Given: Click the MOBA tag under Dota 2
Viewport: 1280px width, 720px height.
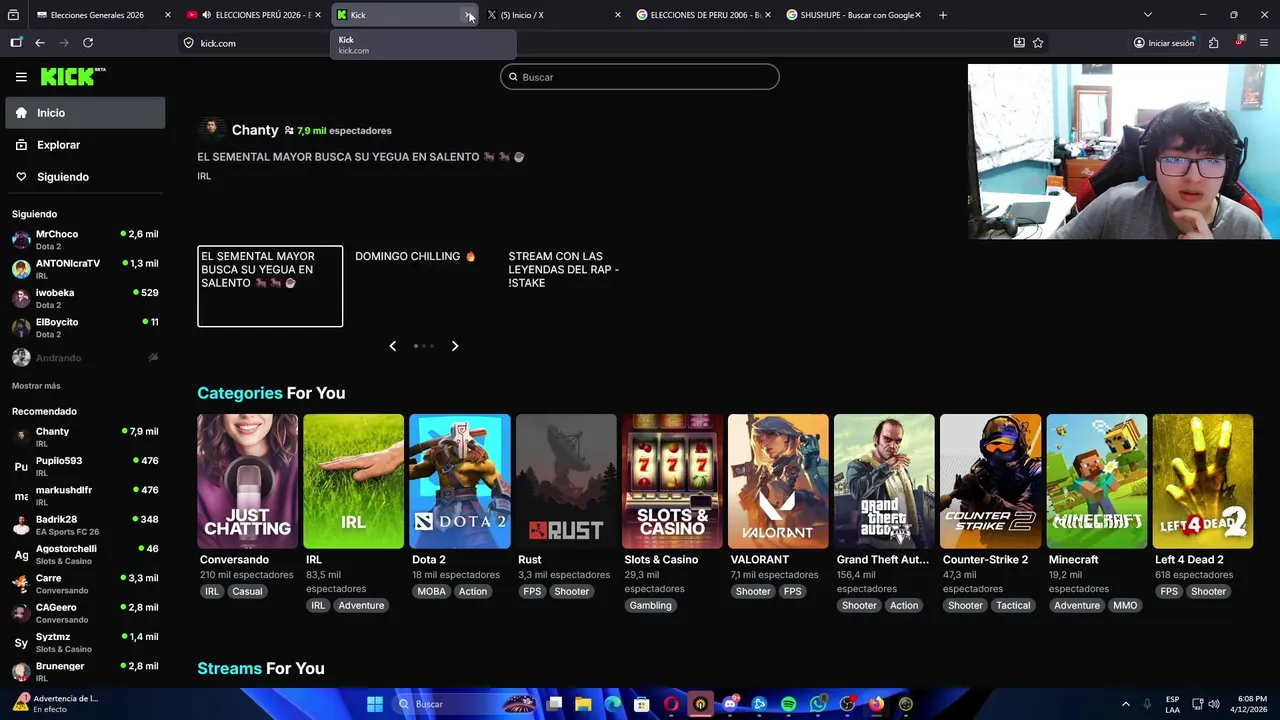Looking at the screenshot, I should pyautogui.click(x=431, y=591).
